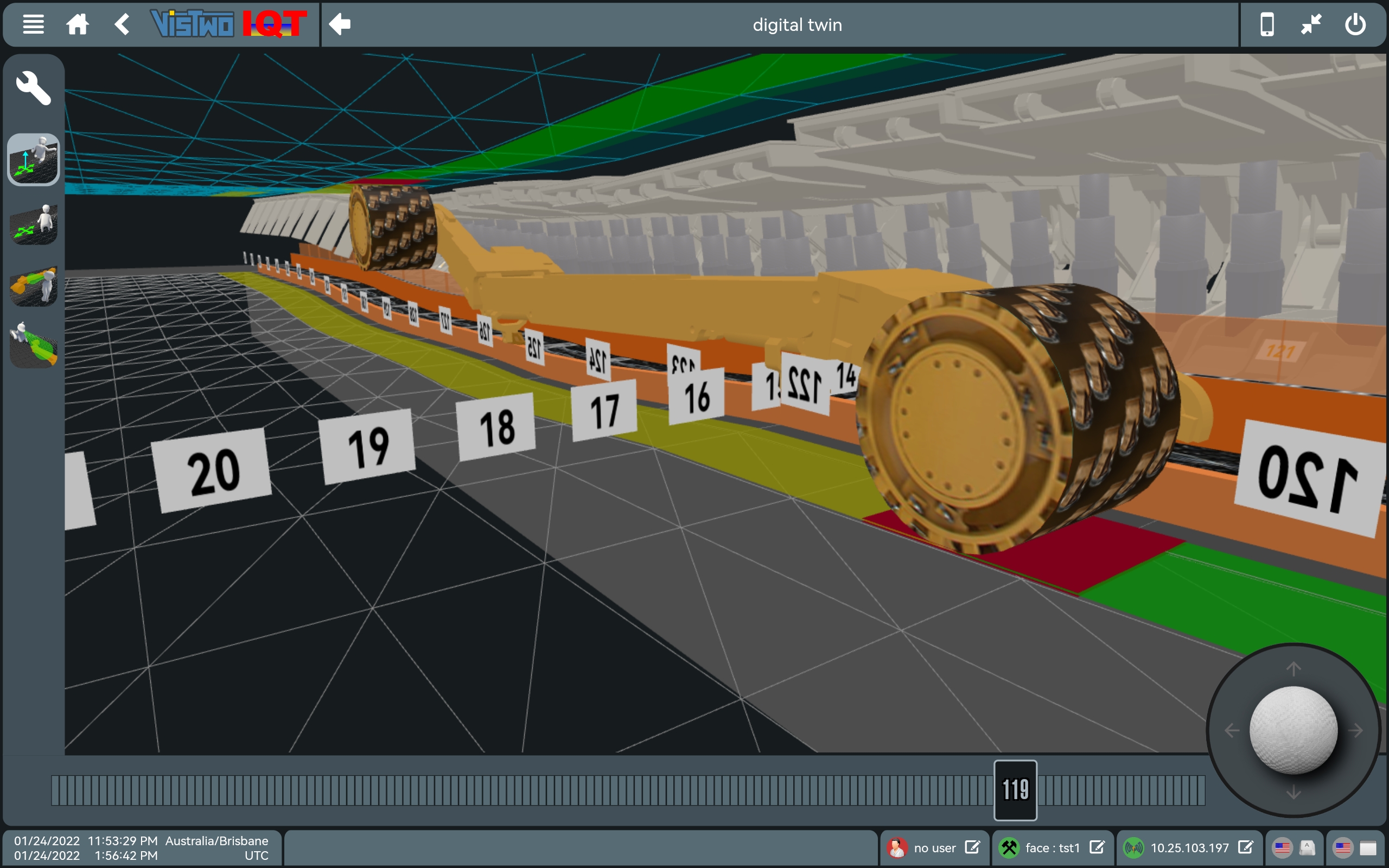Choose the overhead shearer view icon
This screenshot has height=868, width=1389.
pyautogui.click(x=33, y=344)
